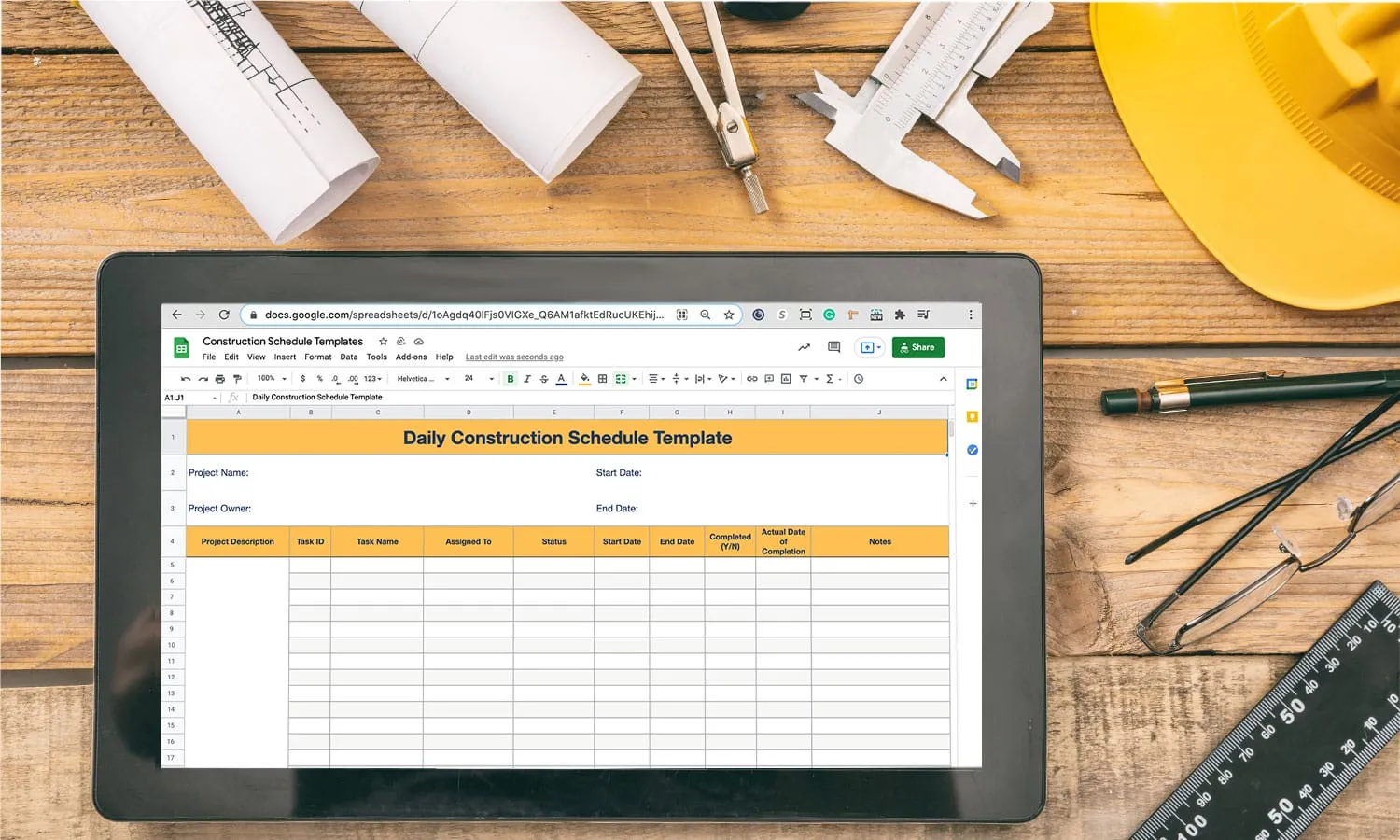Star the Construction Schedule Templates document

point(383,342)
